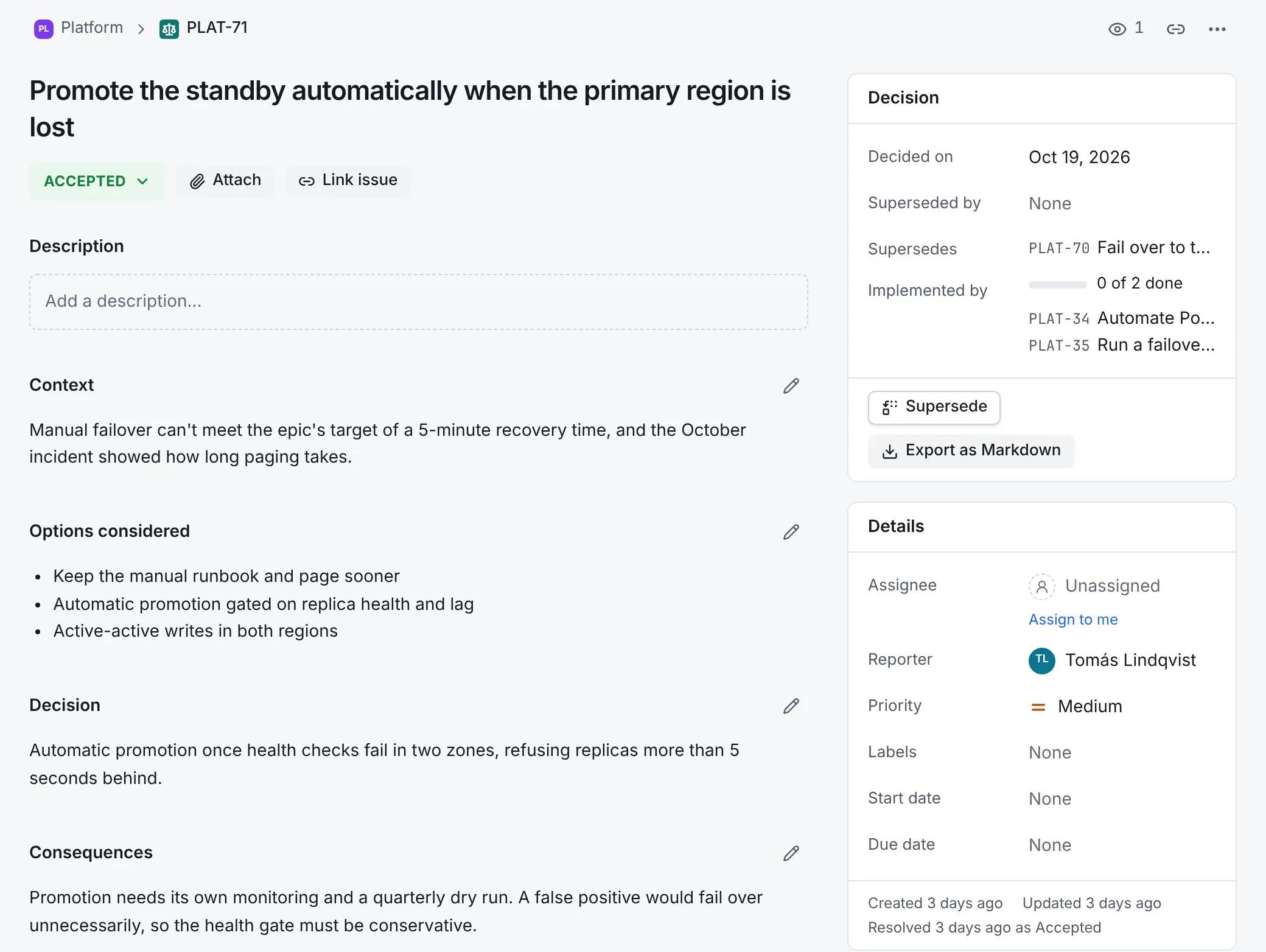Viewport: 1266px width, 952px height.
Task: Click Export as Markdown
Action: [971, 451]
